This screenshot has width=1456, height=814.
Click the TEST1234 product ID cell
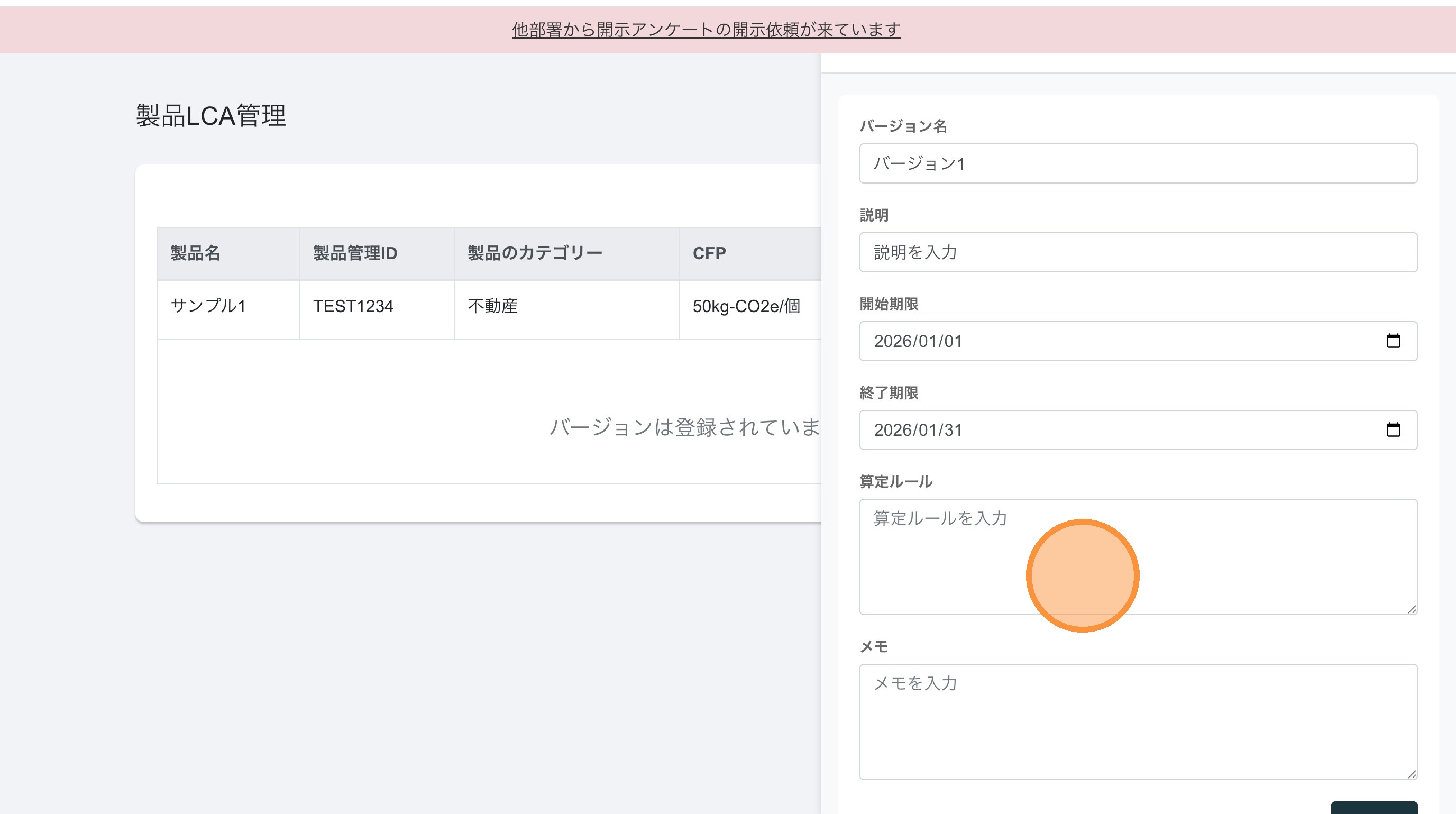(x=353, y=306)
